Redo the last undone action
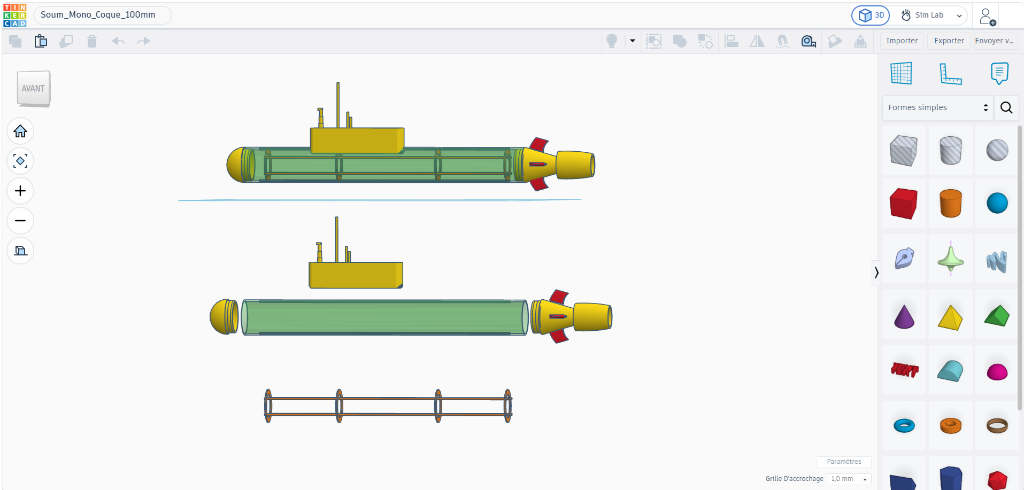 [143, 41]
